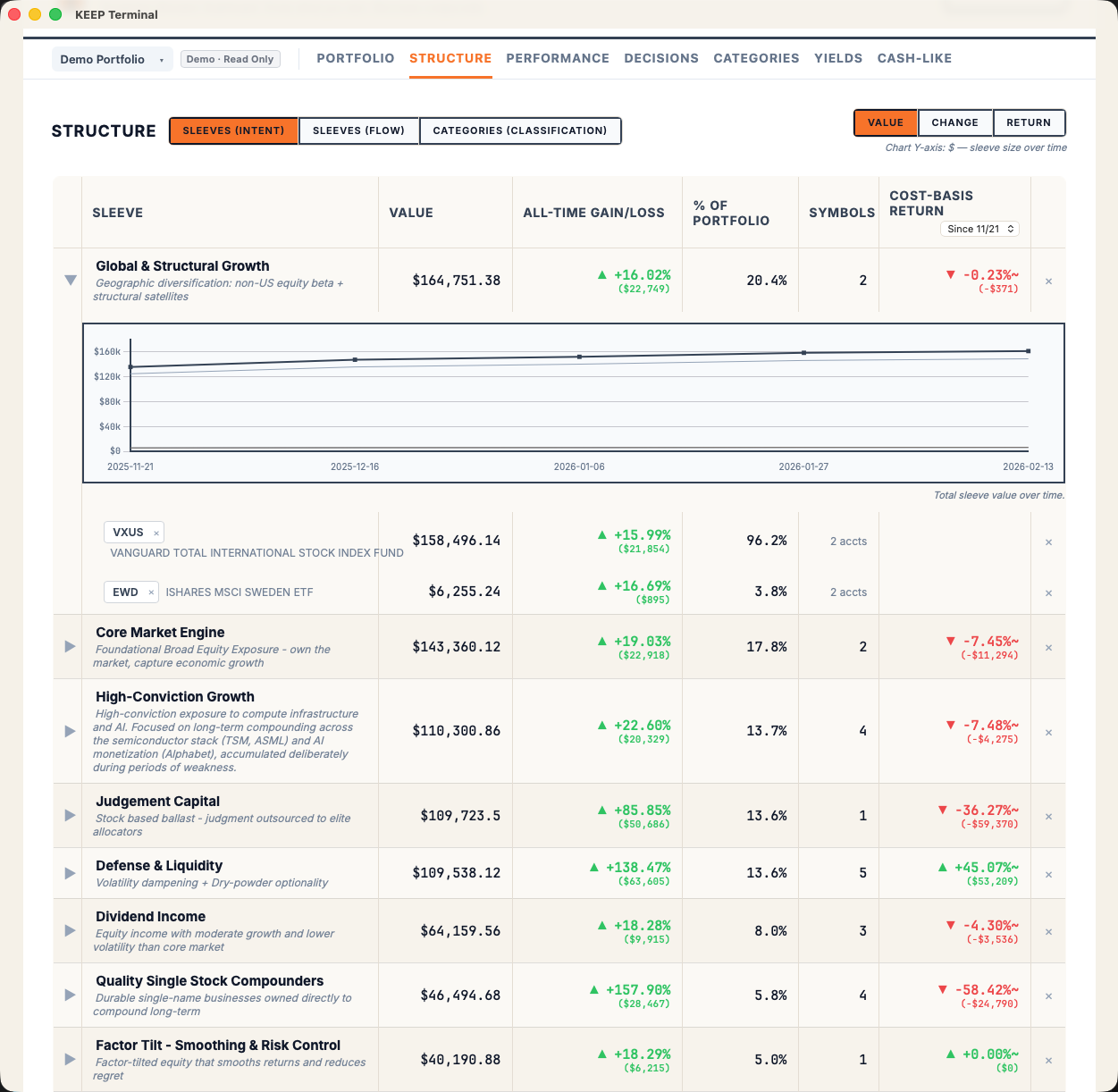Viewport: 1118px width, 1092px height.
Task: Click the 2 accts text in VXUS row
Action: click(x=848, y=542)
